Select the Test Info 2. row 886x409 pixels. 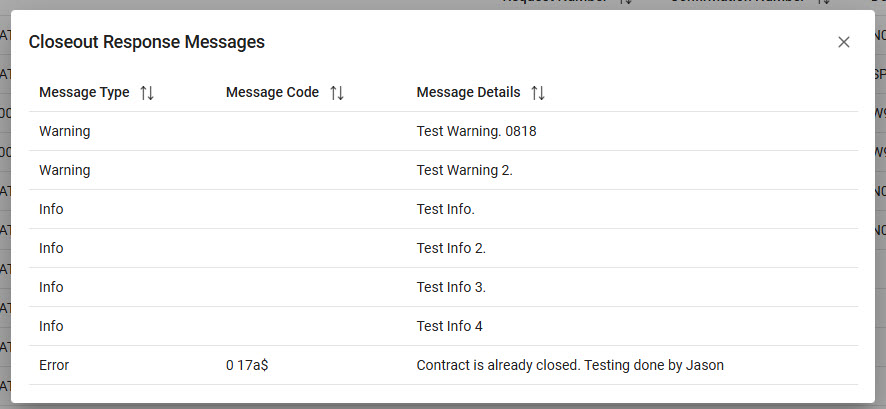[451, 248]
